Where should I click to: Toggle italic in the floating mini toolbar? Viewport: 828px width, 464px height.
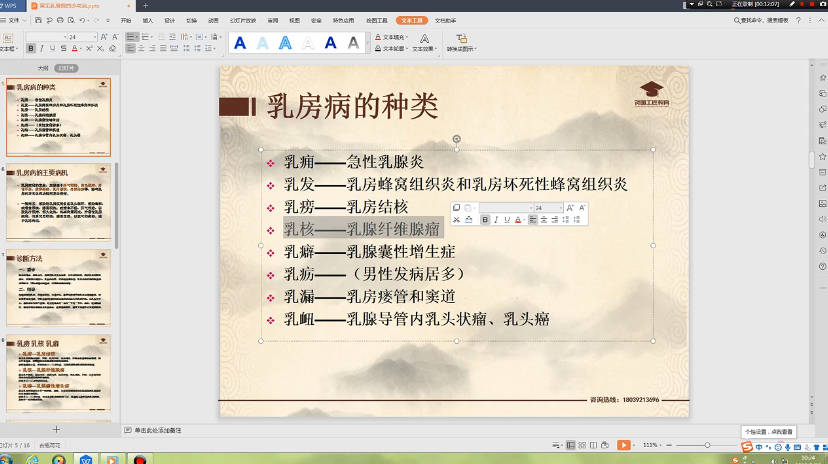(496, 220)
